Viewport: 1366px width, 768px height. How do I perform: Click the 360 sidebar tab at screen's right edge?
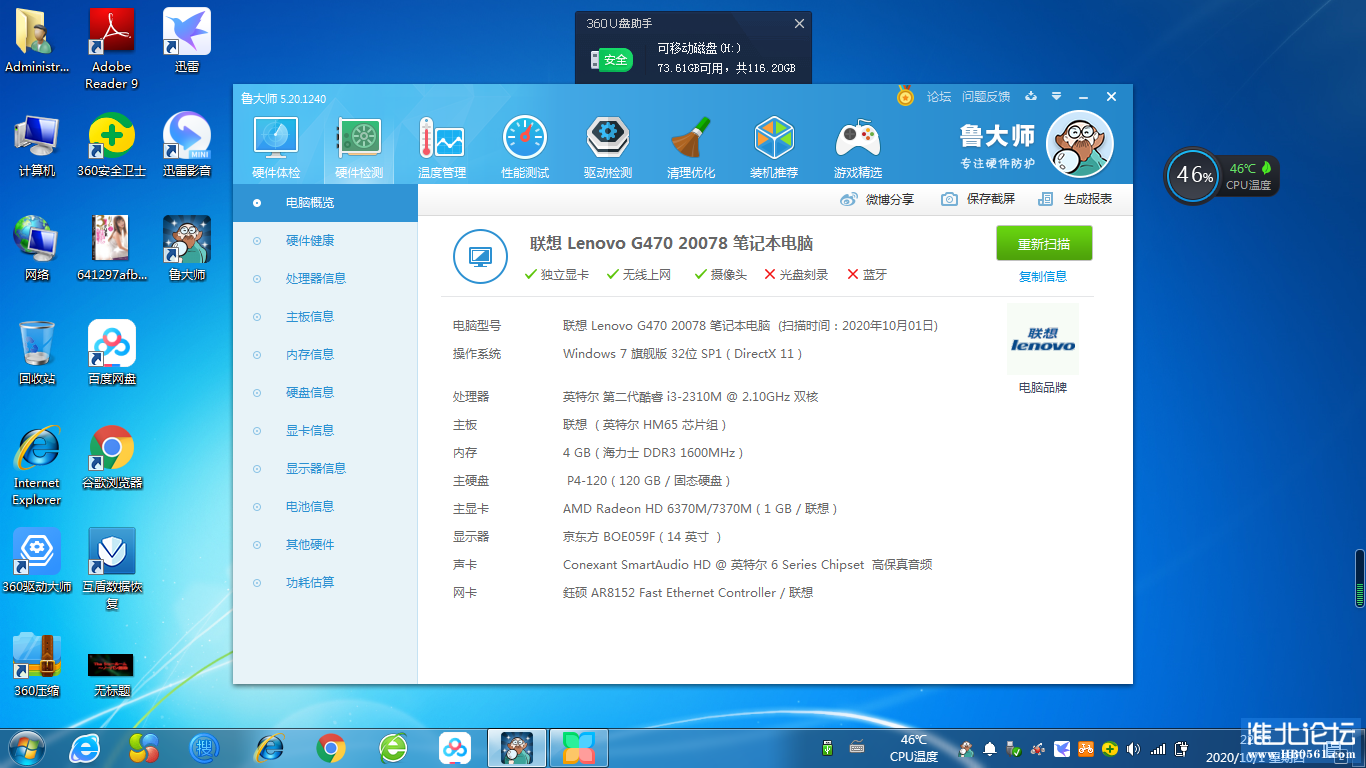[x=1359, y=579]
